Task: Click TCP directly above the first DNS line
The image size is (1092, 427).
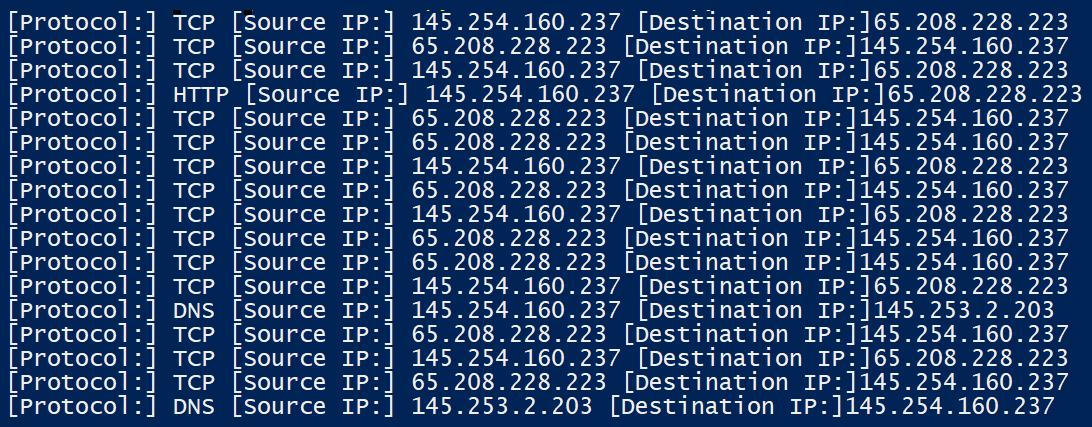Action: pos(194,287)
